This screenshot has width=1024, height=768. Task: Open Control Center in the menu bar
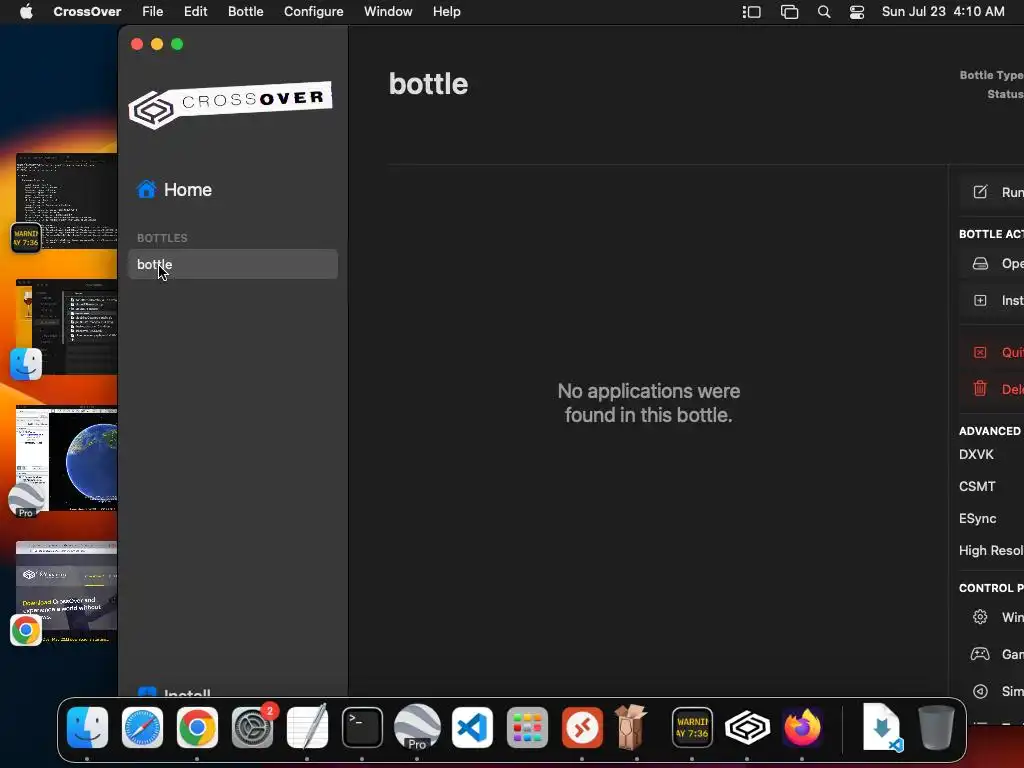tap(857, 12)
